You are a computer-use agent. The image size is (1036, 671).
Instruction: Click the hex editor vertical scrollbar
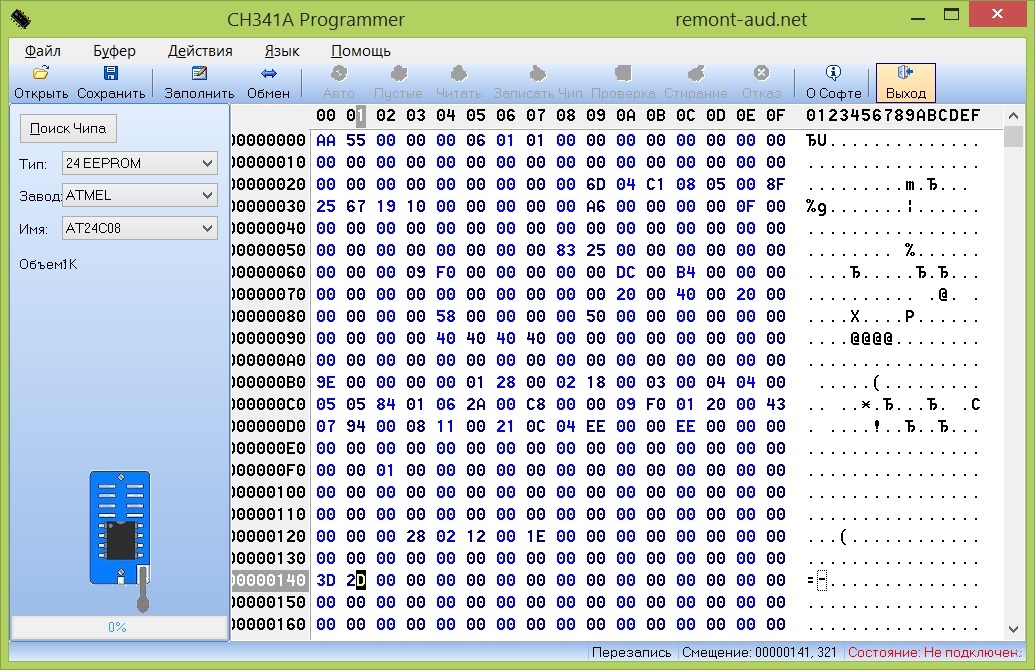(x=1013, y=380)
